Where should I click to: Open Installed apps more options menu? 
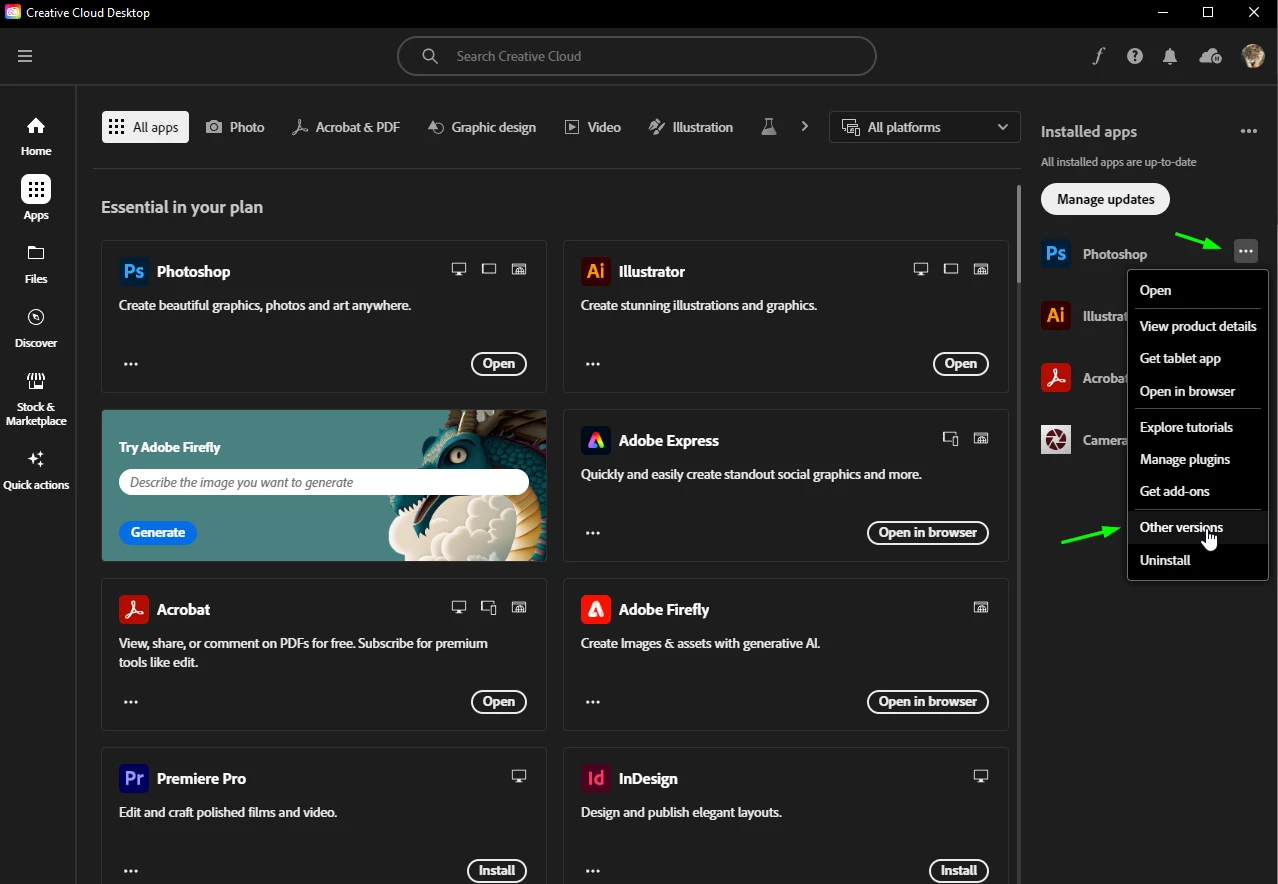pos(1248,131)
